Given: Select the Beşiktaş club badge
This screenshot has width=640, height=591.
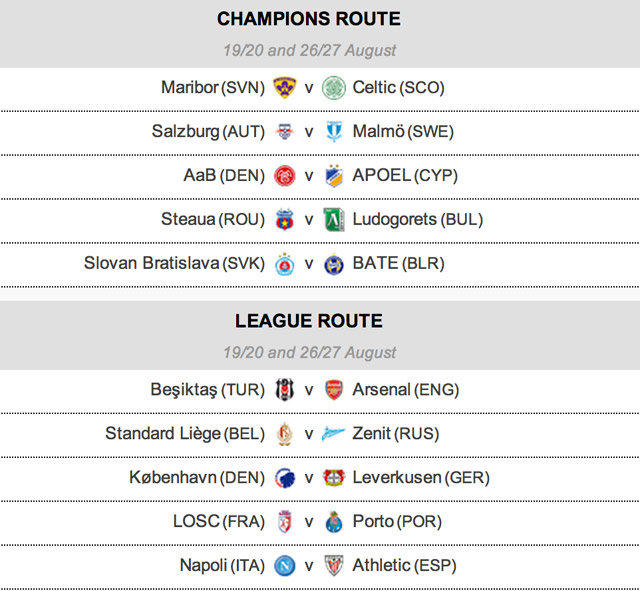Looking at the screenshot, I should (x=284, y=390).
